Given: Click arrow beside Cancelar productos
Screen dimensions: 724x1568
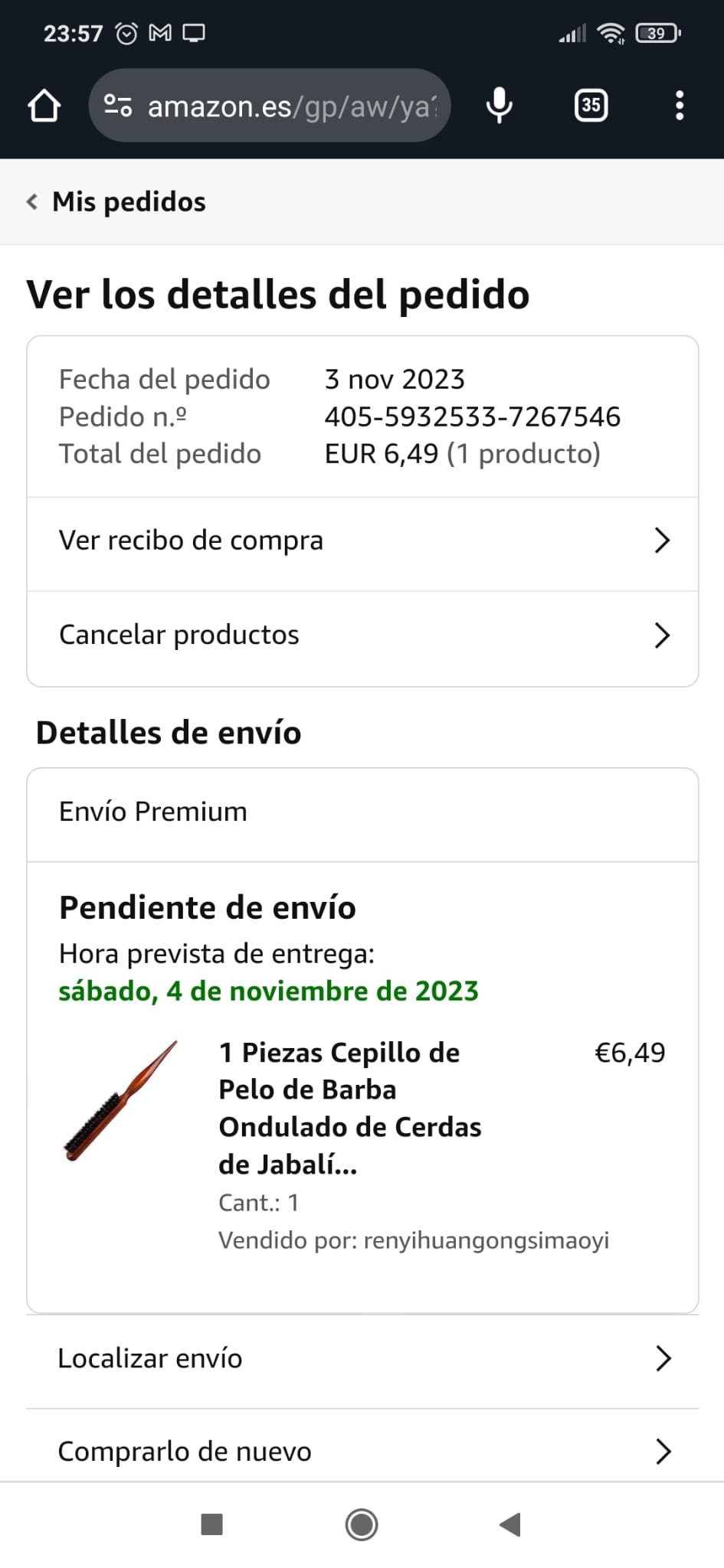Looking at the screenshot, I should pyautogui.click(x=662, y=635).
